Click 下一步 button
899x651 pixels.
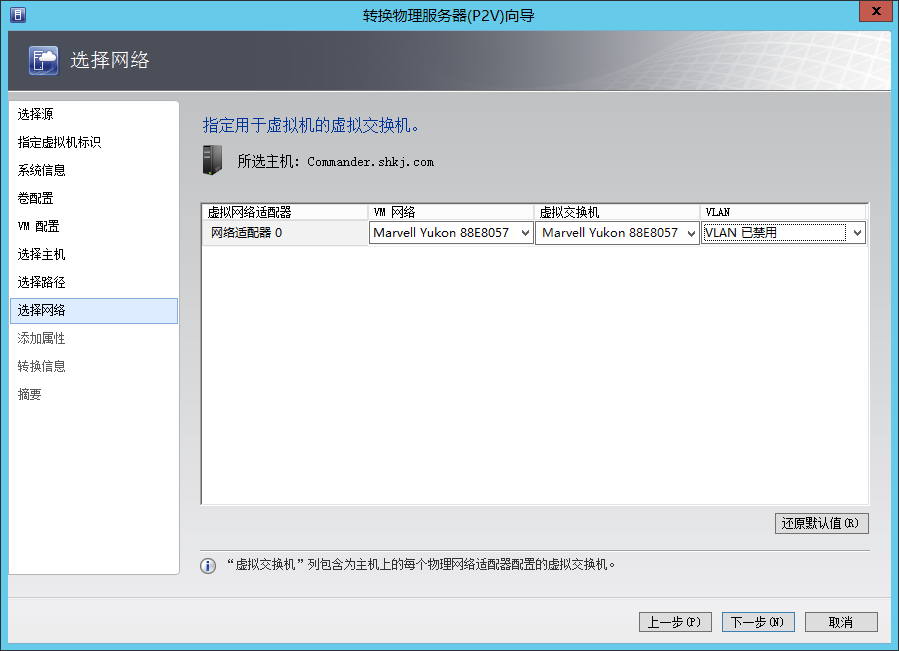[x=758, y=622]
